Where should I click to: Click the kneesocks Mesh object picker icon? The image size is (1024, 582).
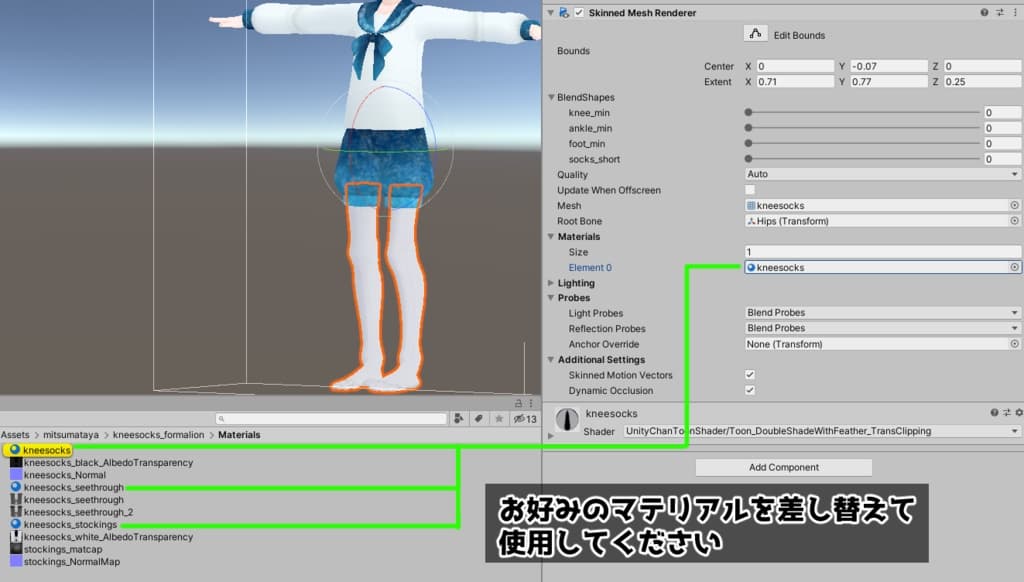tap(1015, 204)
